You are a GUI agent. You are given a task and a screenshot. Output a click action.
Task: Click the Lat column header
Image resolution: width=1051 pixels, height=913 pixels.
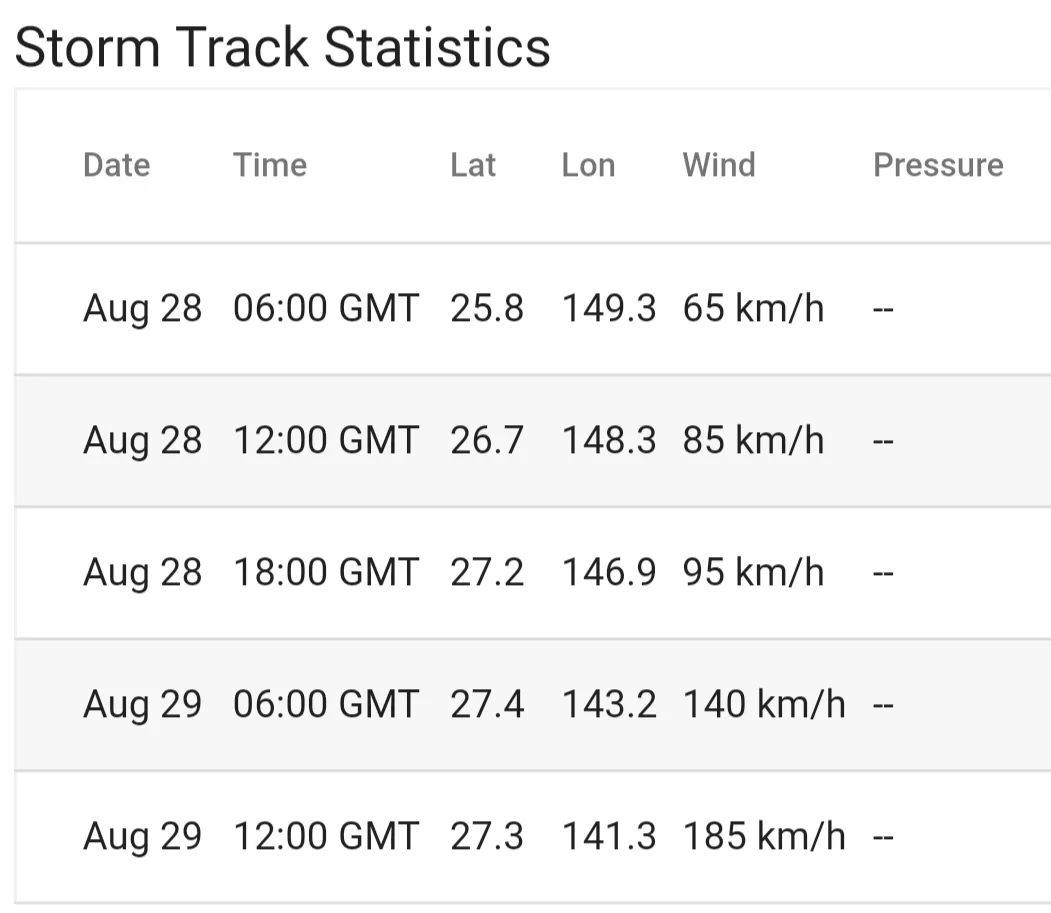(472, 165)
